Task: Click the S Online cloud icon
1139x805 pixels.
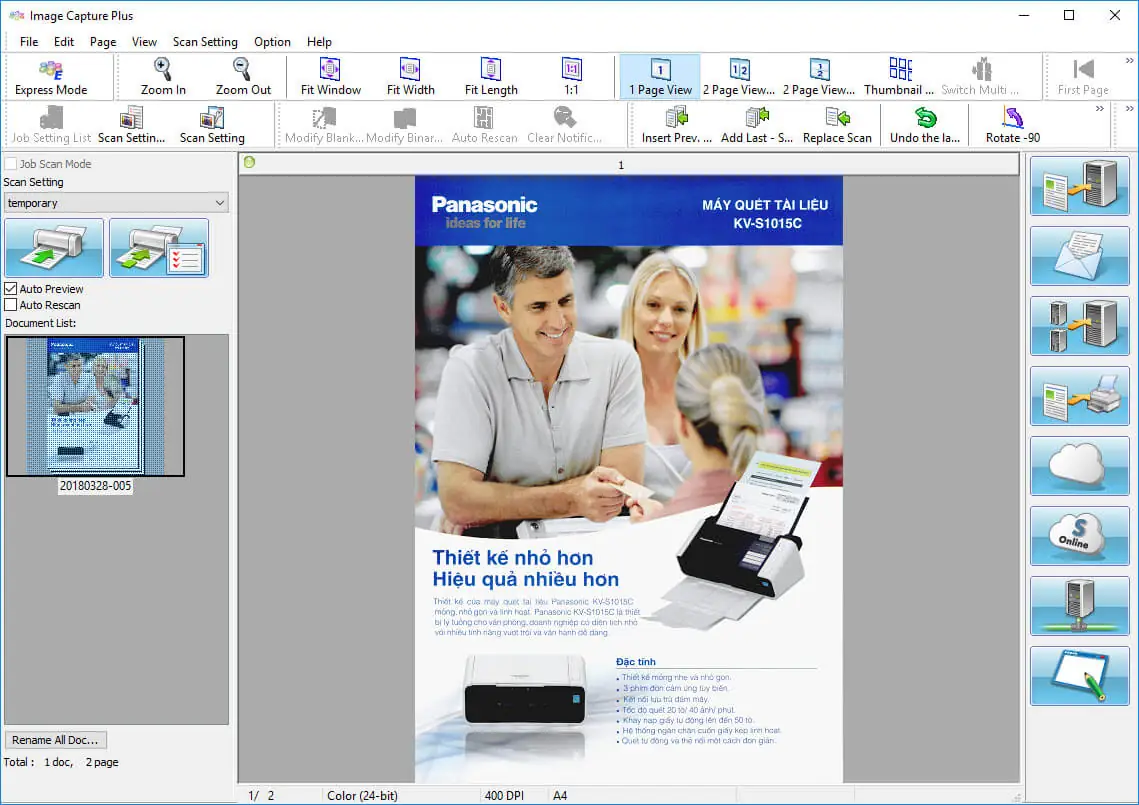Action: (1079, 536)
